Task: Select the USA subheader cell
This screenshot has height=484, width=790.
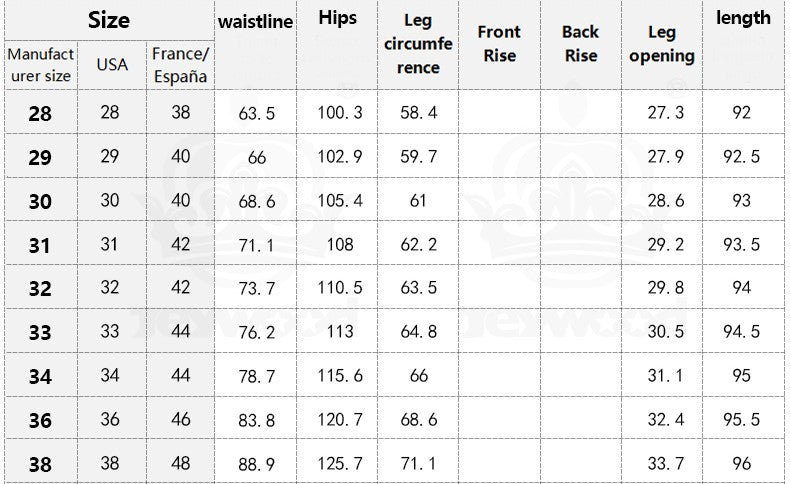Action: [111, 65]
